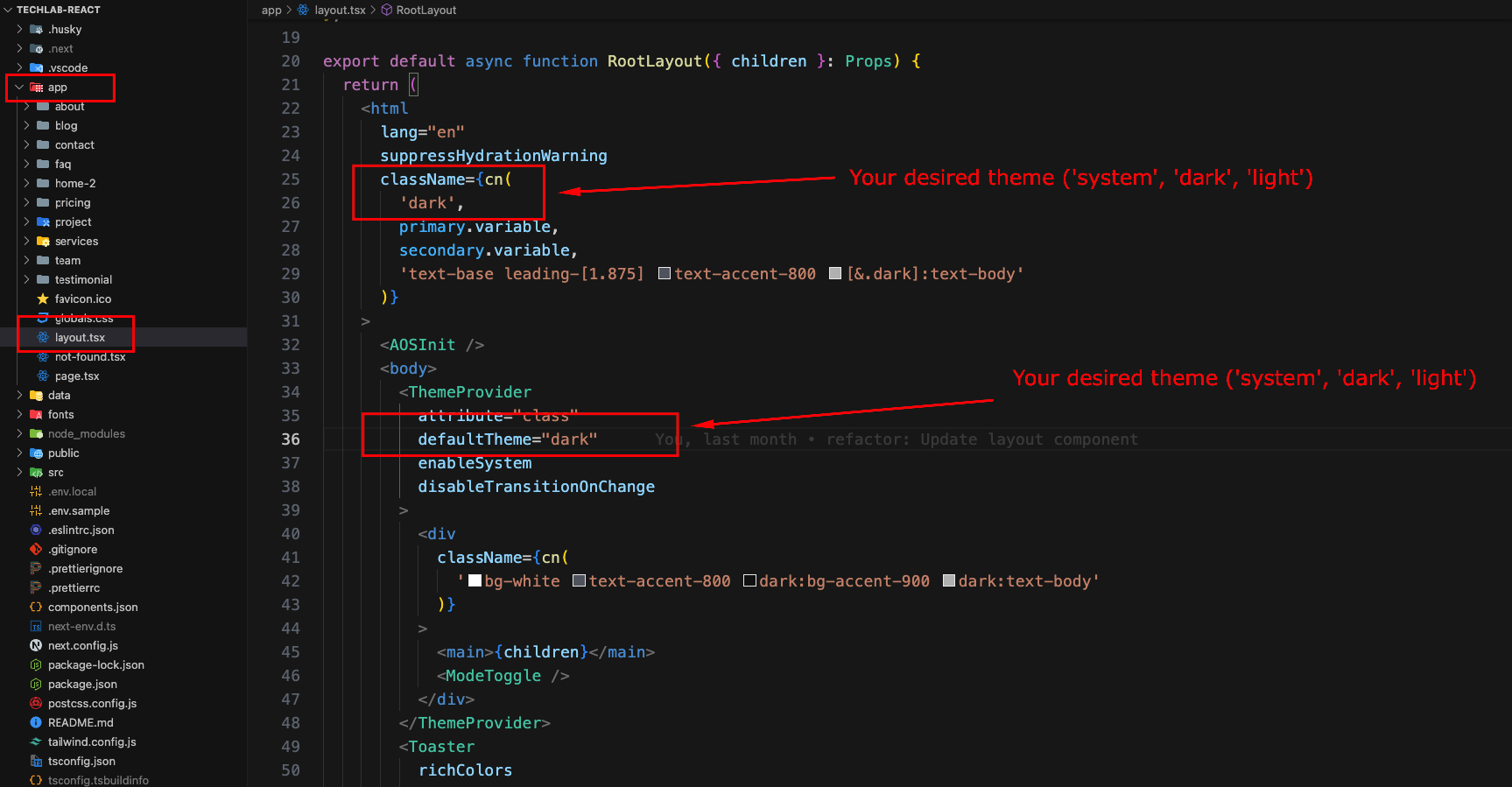1512x787 pixels.
Task: Click the enableSystem attribute on line 37
Action: [475, 462]
